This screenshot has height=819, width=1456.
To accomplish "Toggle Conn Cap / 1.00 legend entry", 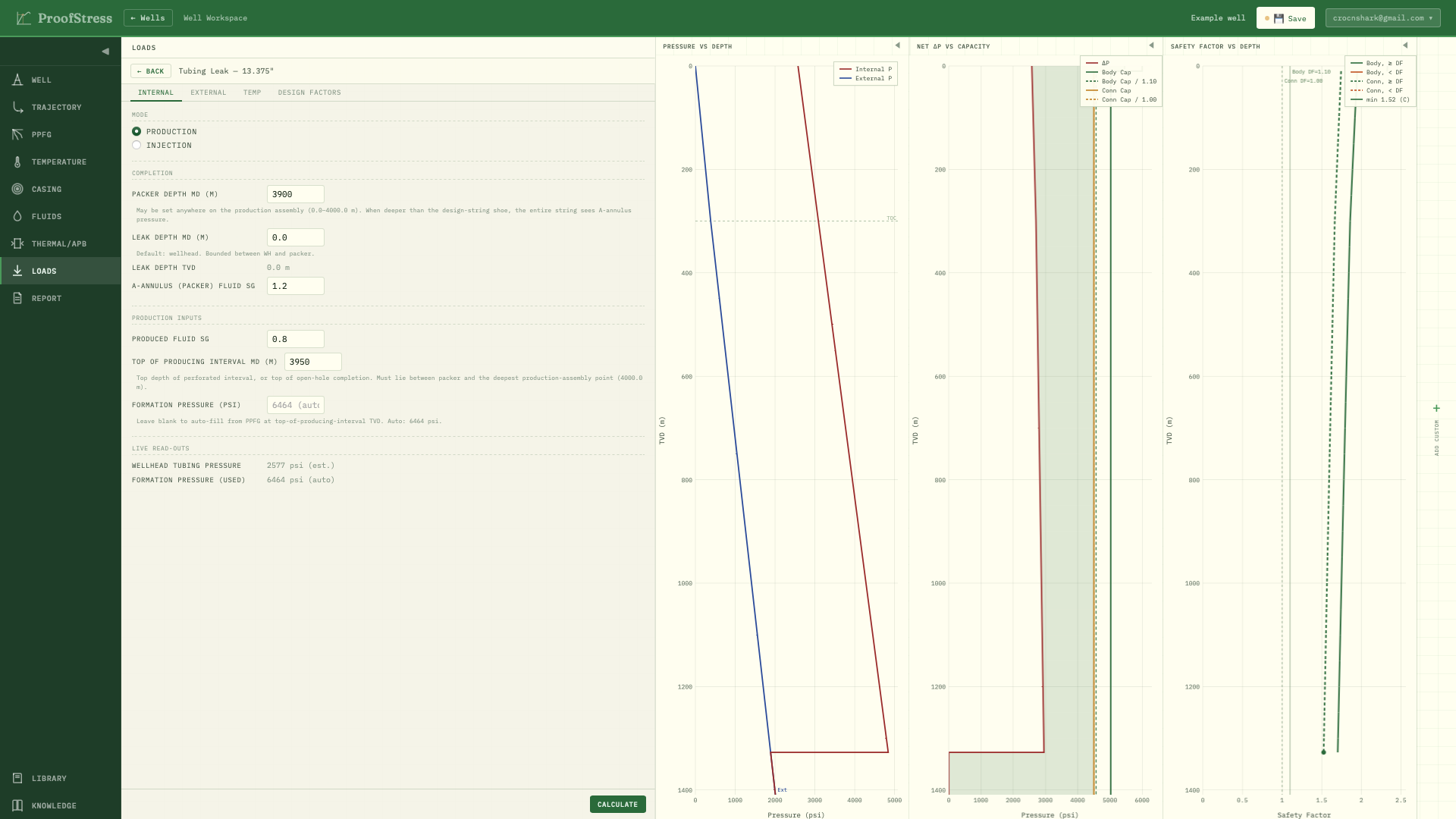I will pos(1121,99).
